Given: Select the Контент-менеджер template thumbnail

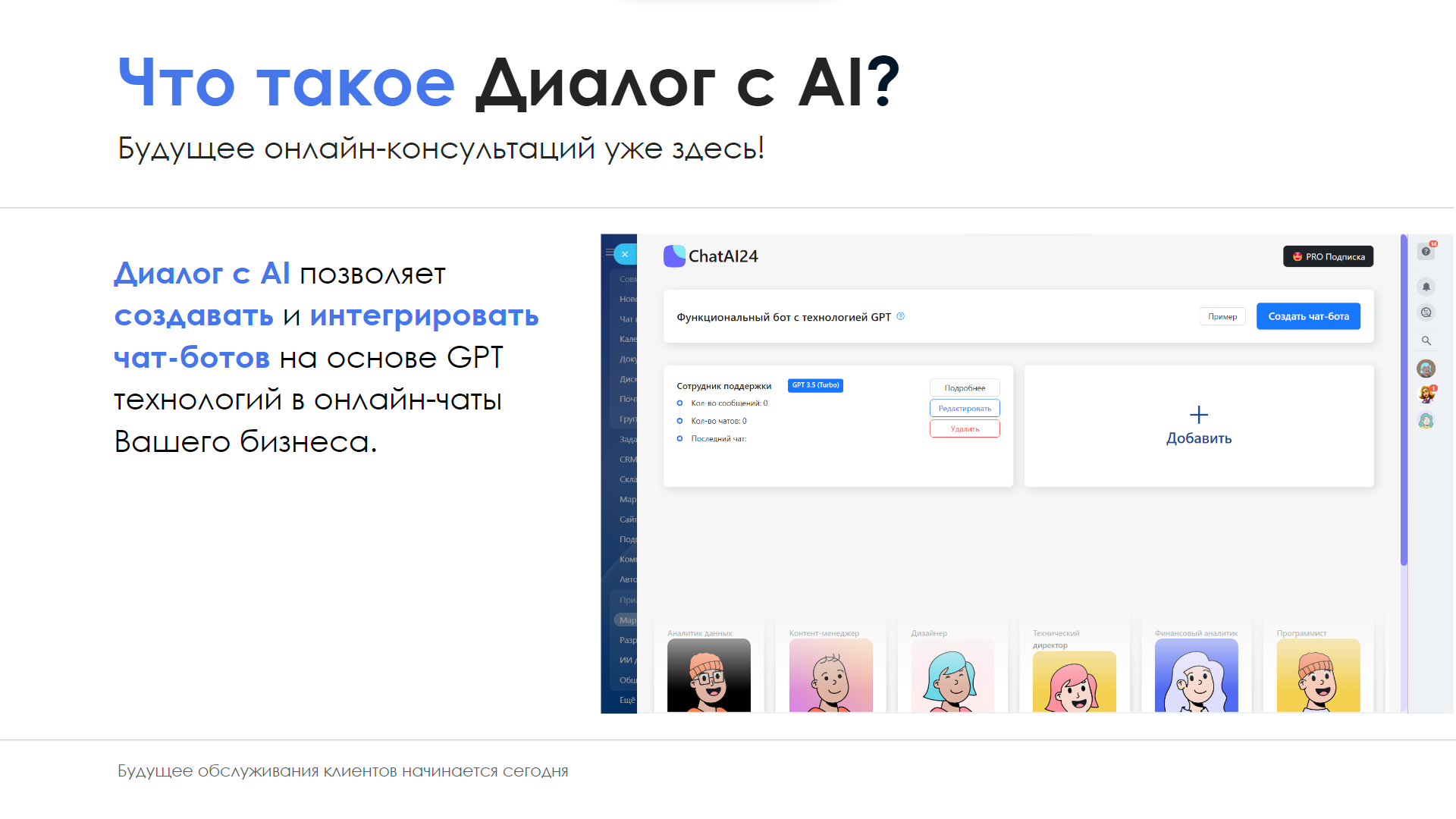Looking at the screenshot, I should 831,675.
